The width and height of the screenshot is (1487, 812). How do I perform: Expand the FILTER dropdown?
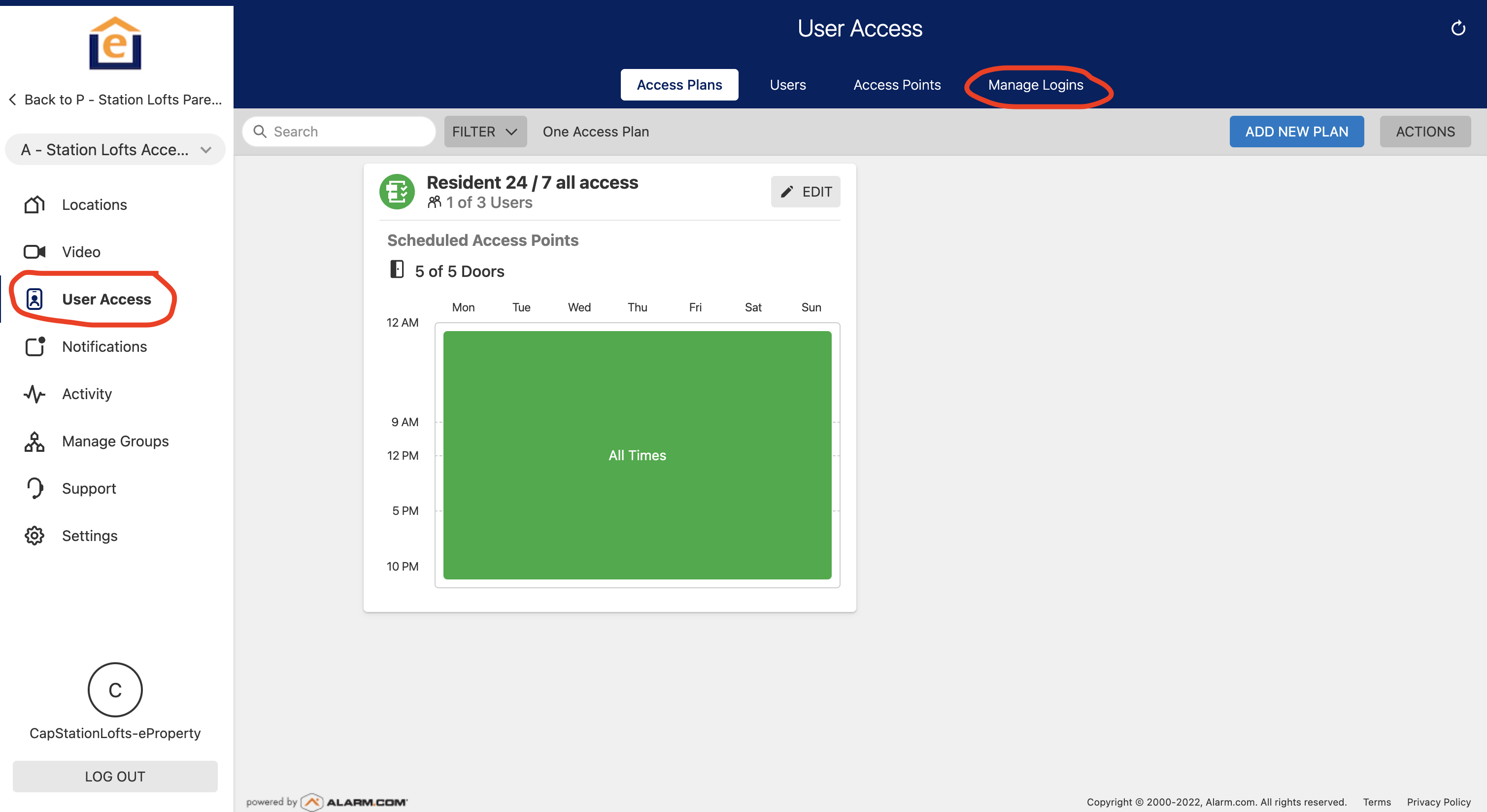(x=485, y=132)
